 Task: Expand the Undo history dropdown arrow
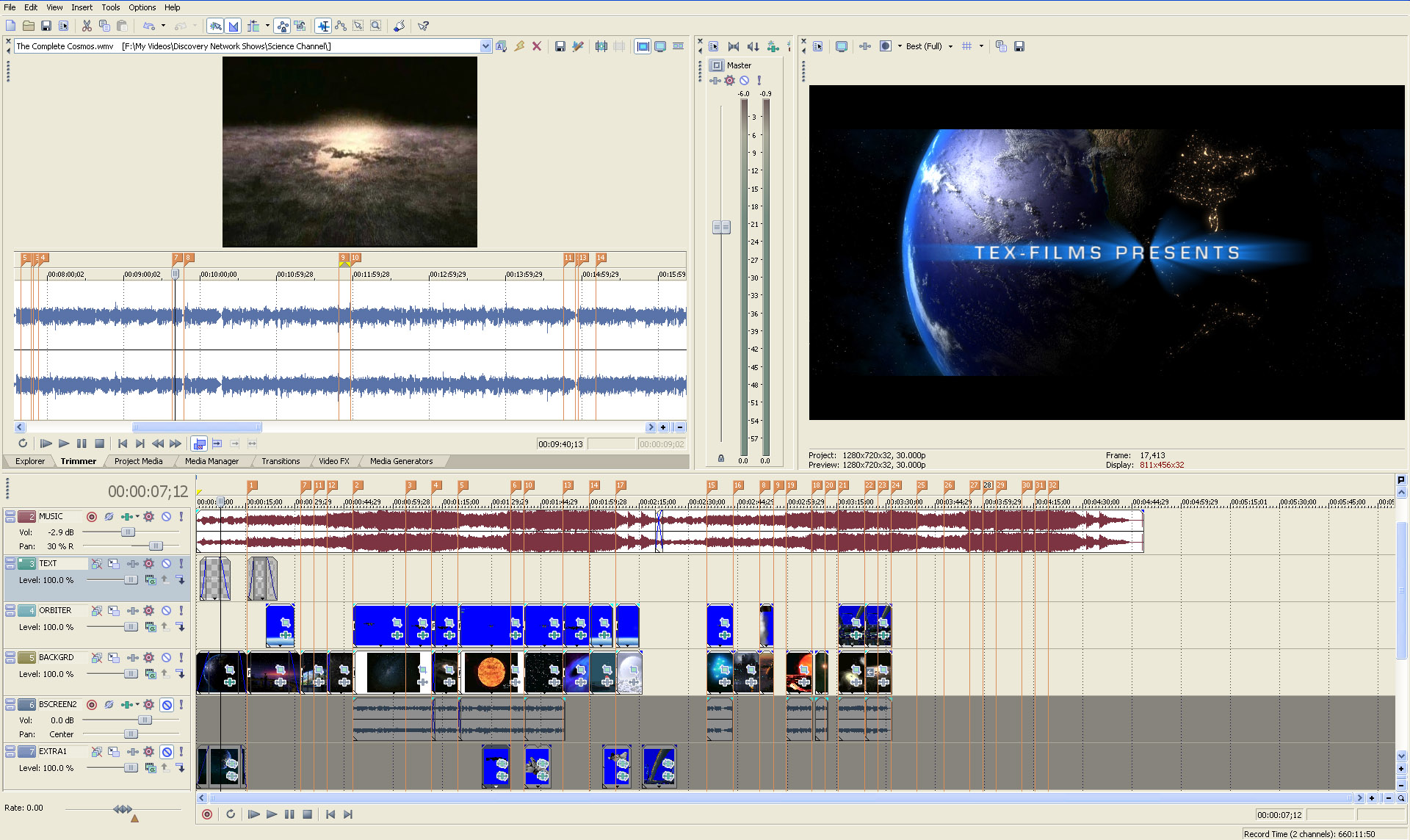click(x=163, y=26)
